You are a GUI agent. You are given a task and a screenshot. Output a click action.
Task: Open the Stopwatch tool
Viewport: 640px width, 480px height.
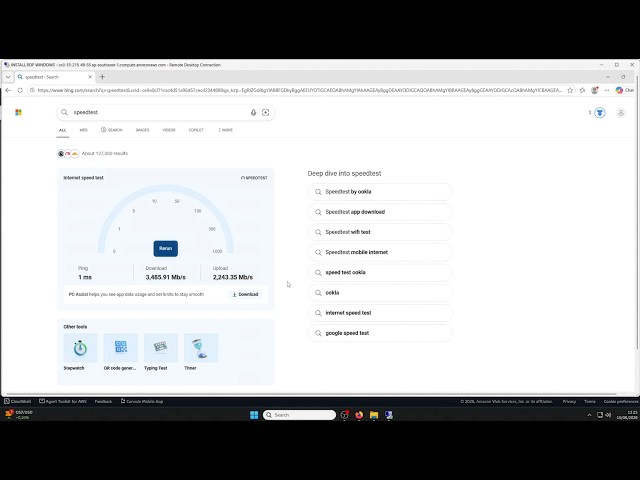click(80, 352)
